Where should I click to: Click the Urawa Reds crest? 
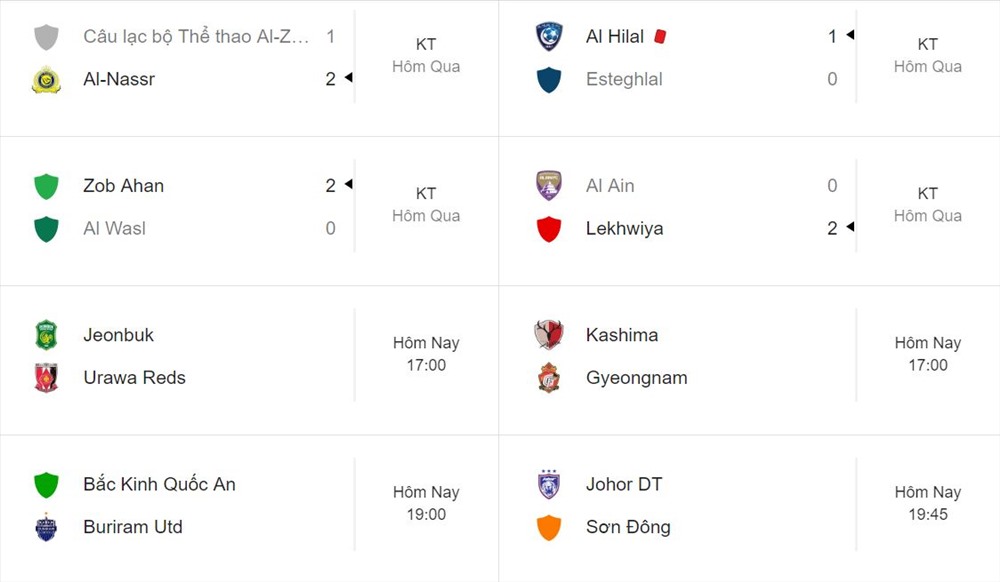pos(46,377)
